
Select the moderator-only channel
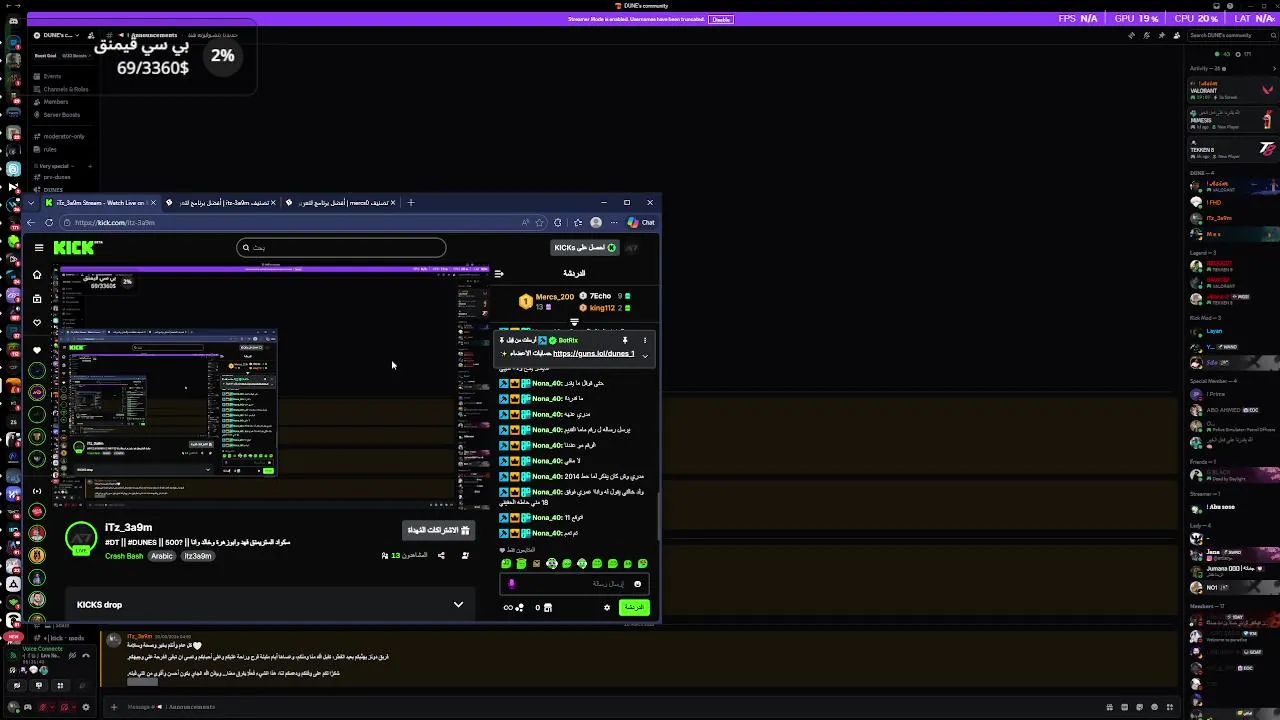point(64,136)
